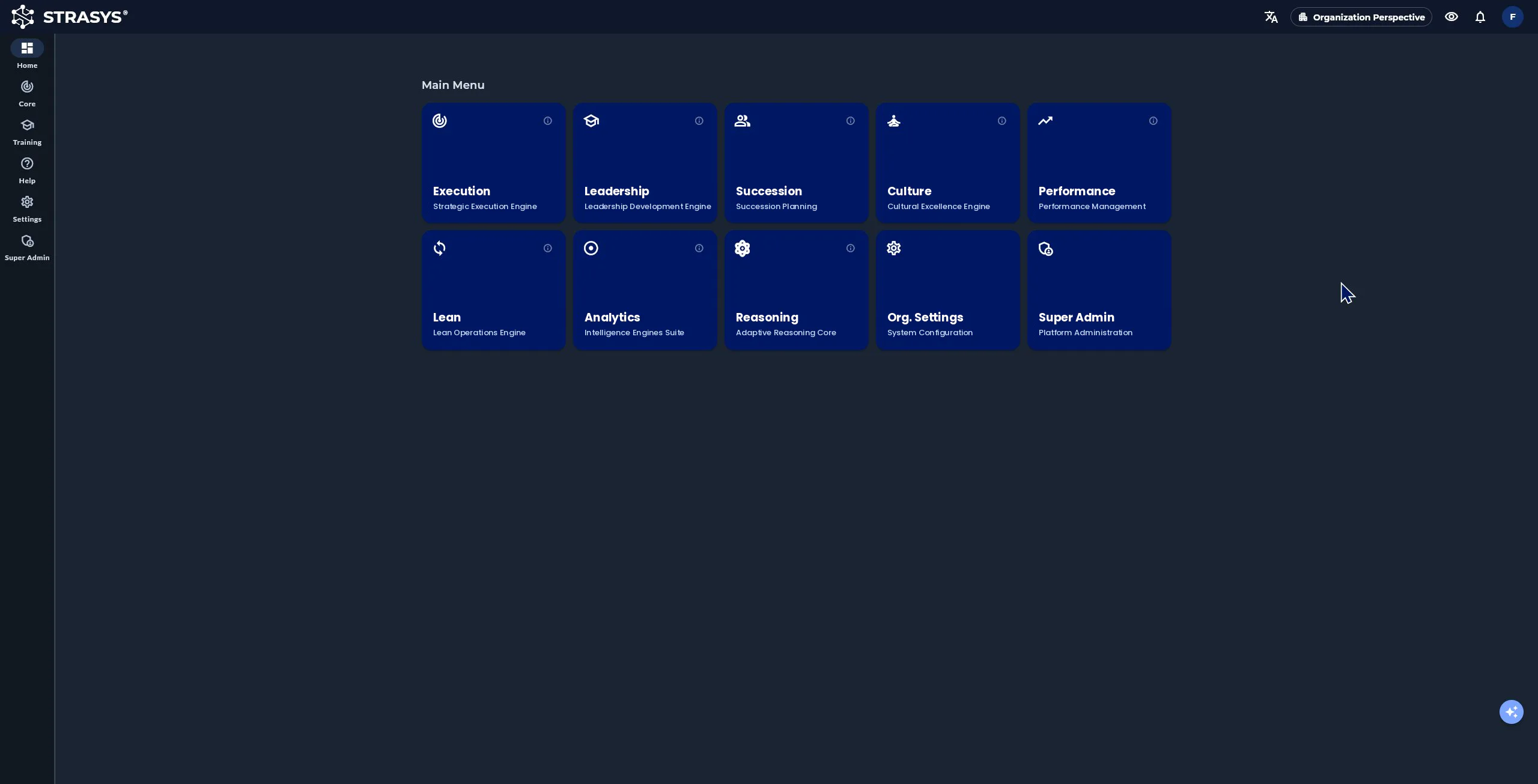Open Core in the sidebar
The image size is (1538, 784).
coord(27,94)
